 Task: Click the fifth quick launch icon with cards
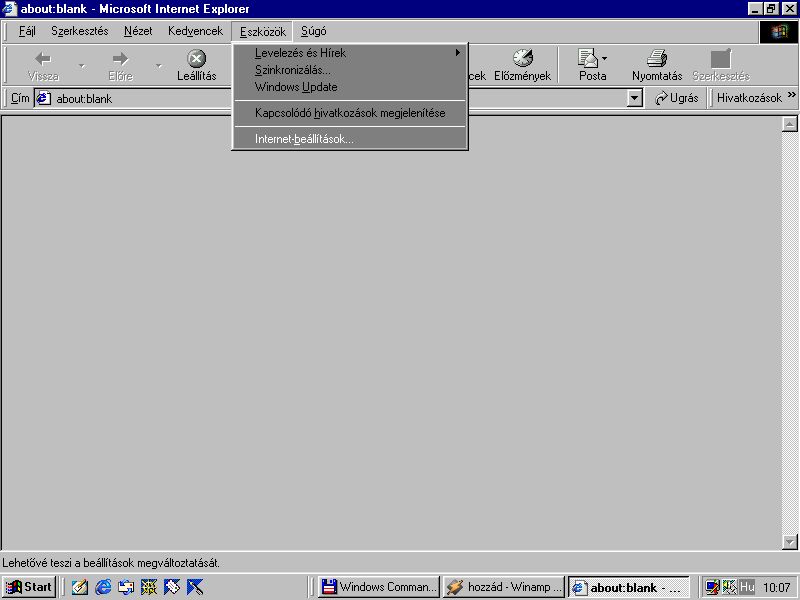point(172,587)
